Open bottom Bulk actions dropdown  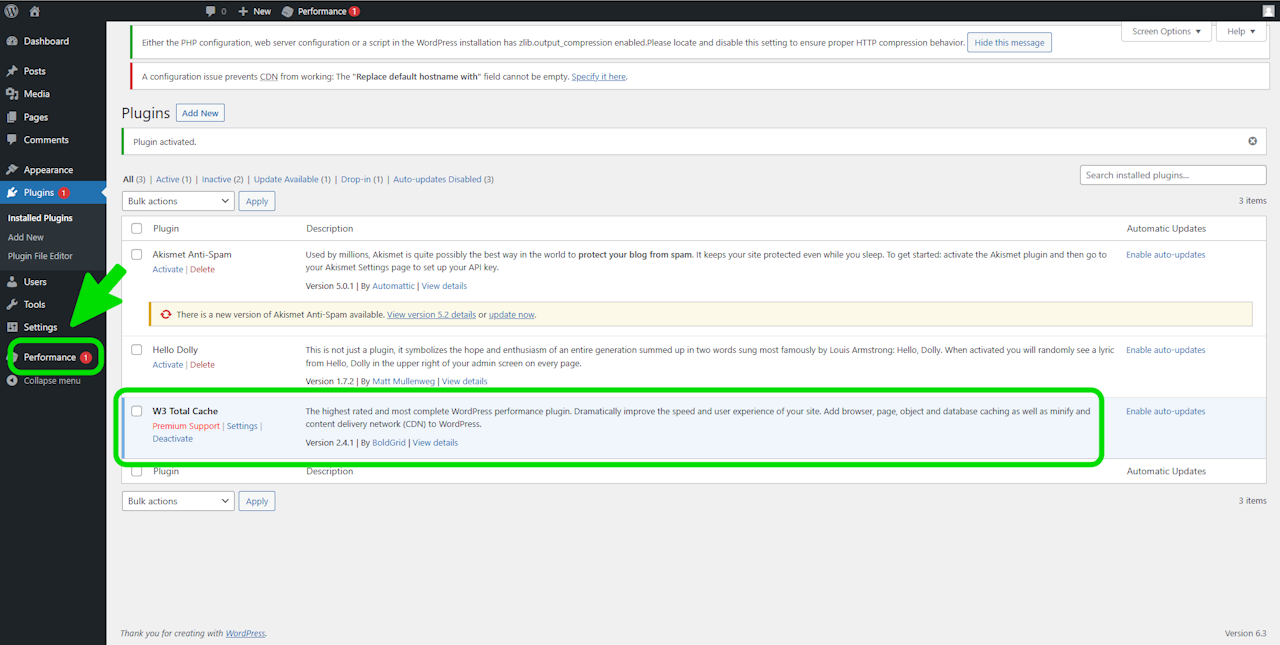point(178,501)
